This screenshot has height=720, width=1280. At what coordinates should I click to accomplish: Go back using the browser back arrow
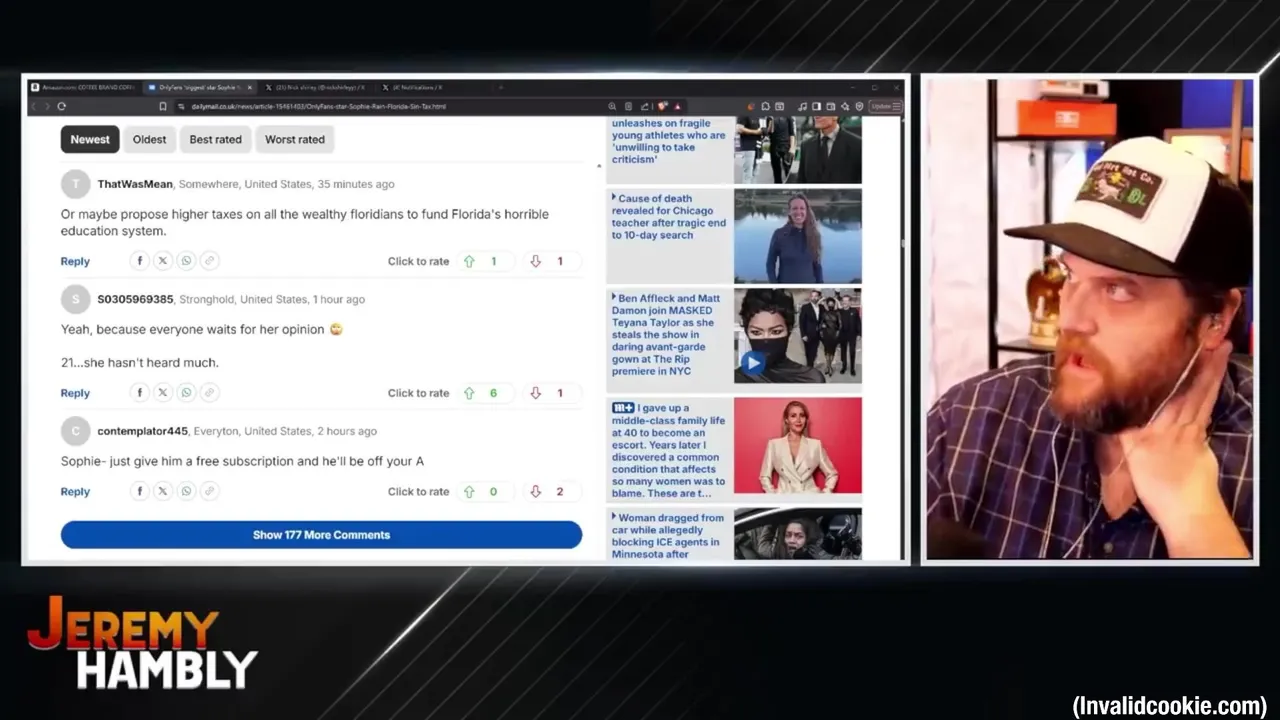33,106
